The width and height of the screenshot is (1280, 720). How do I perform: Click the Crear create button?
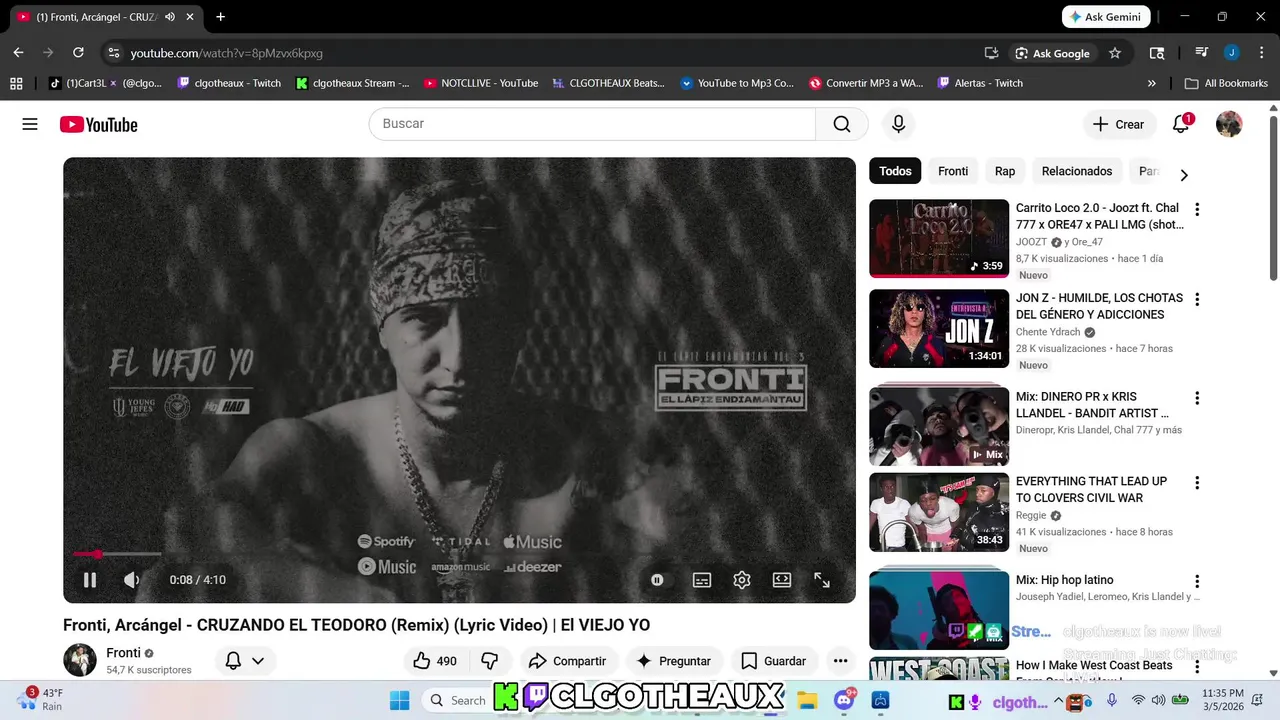coord(1118,124)
